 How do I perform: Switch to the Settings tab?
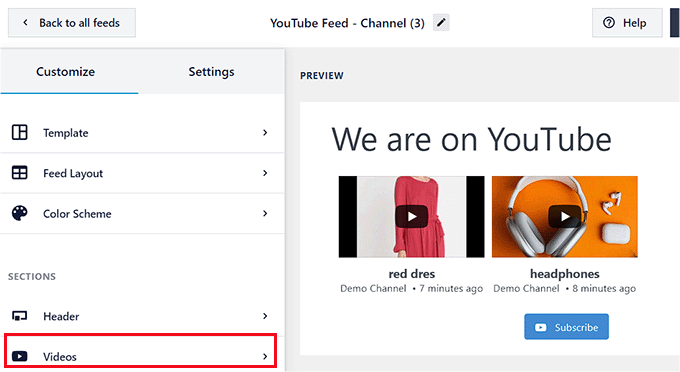point(211,72)
